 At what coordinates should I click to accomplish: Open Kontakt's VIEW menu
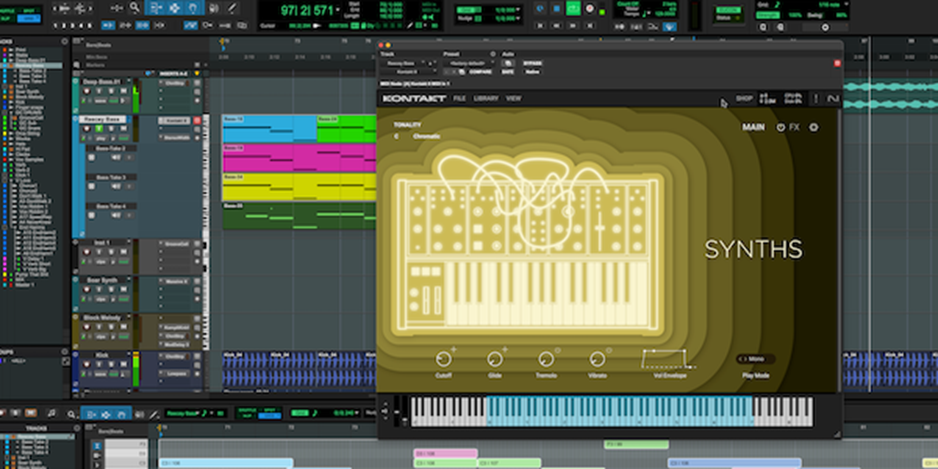tap(513, 98)
